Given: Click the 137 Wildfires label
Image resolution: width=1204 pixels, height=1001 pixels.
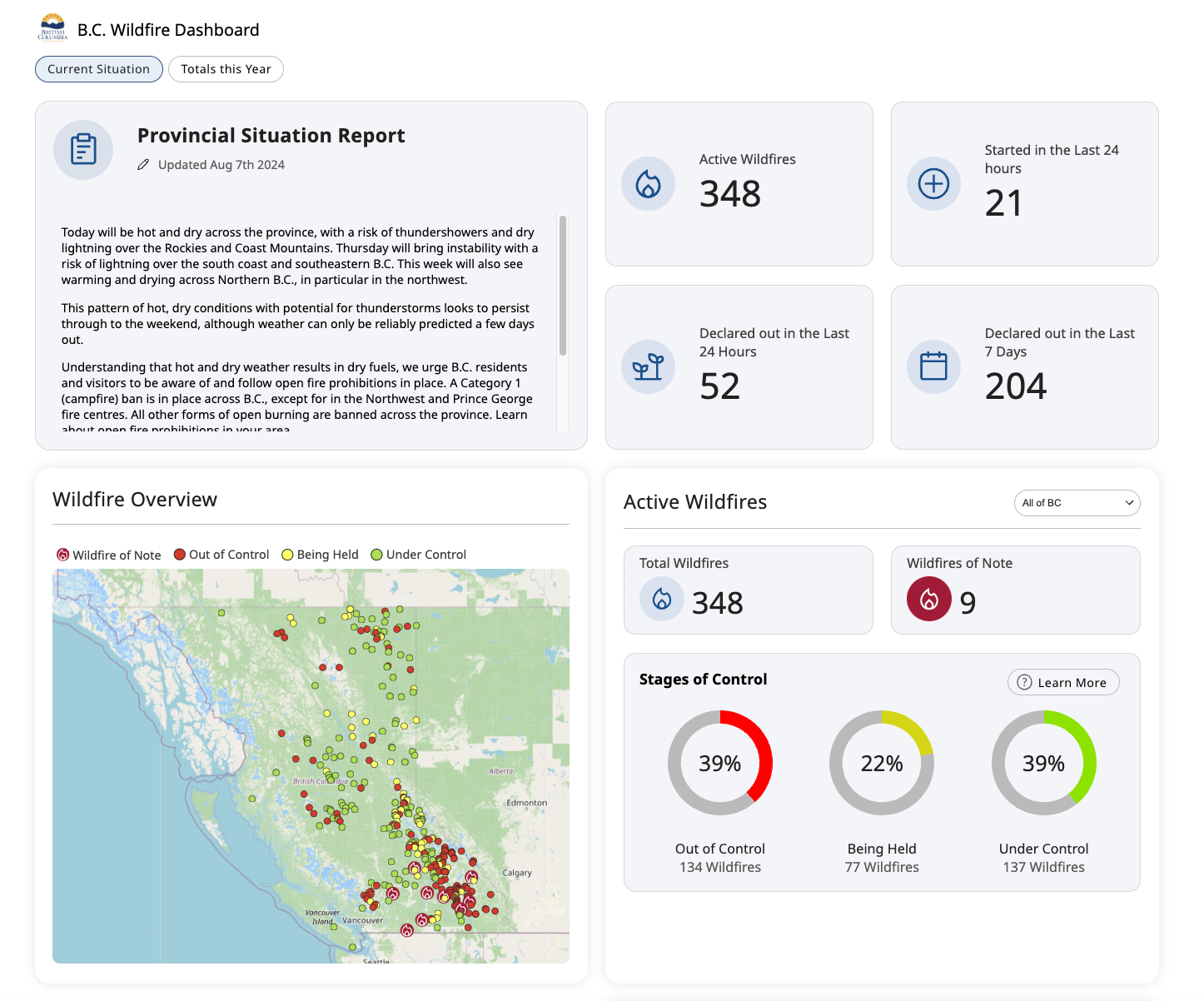Looking at the screenshot, I should click(x=1044, y=867).
